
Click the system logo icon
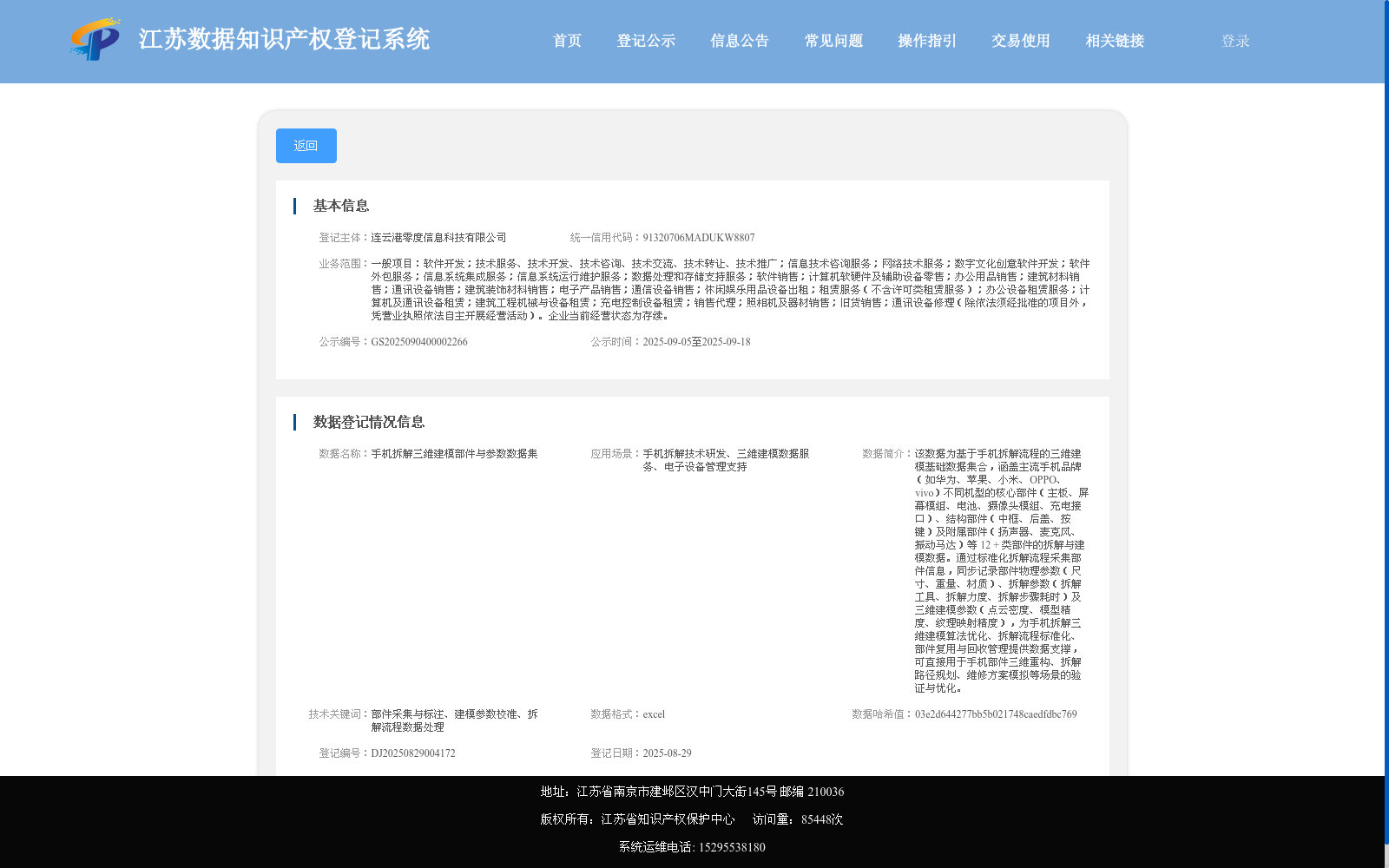coord(95,39)
